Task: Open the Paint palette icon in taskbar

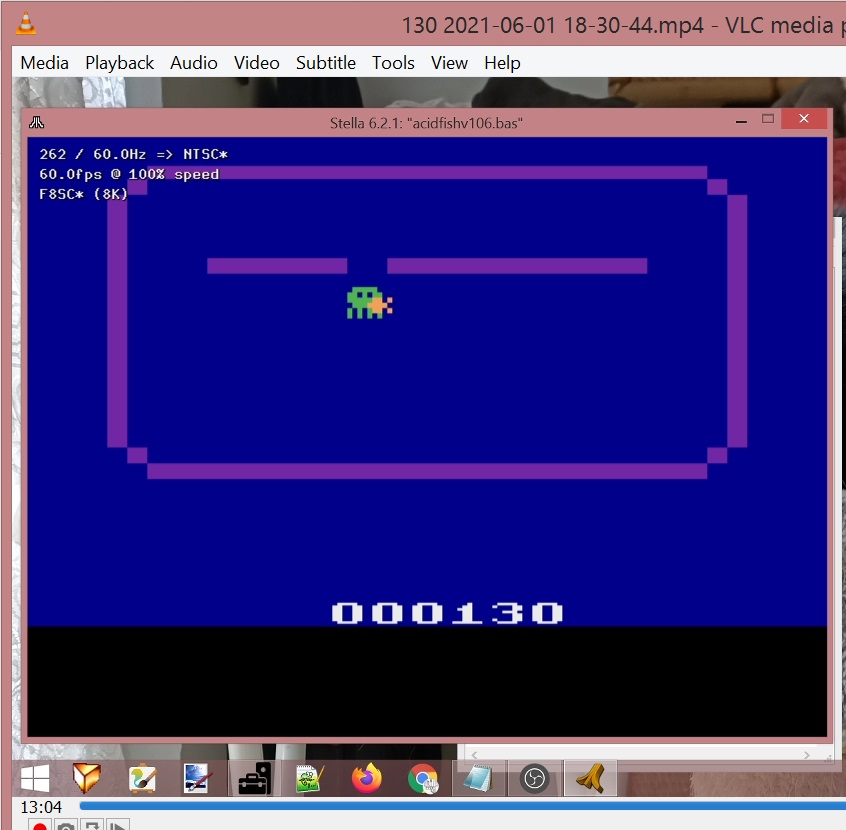Action: pos(142,778)
